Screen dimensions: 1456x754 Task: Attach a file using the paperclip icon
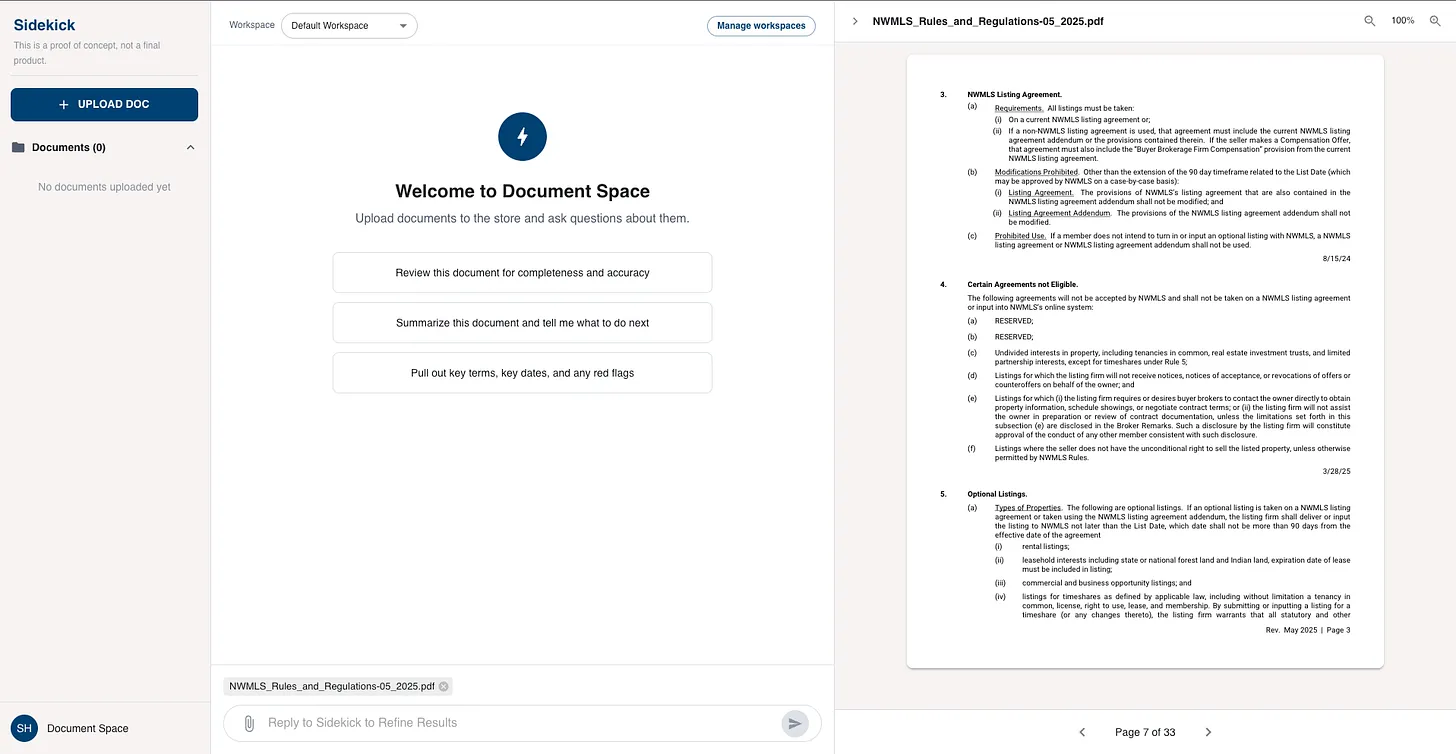click(248, 722)
